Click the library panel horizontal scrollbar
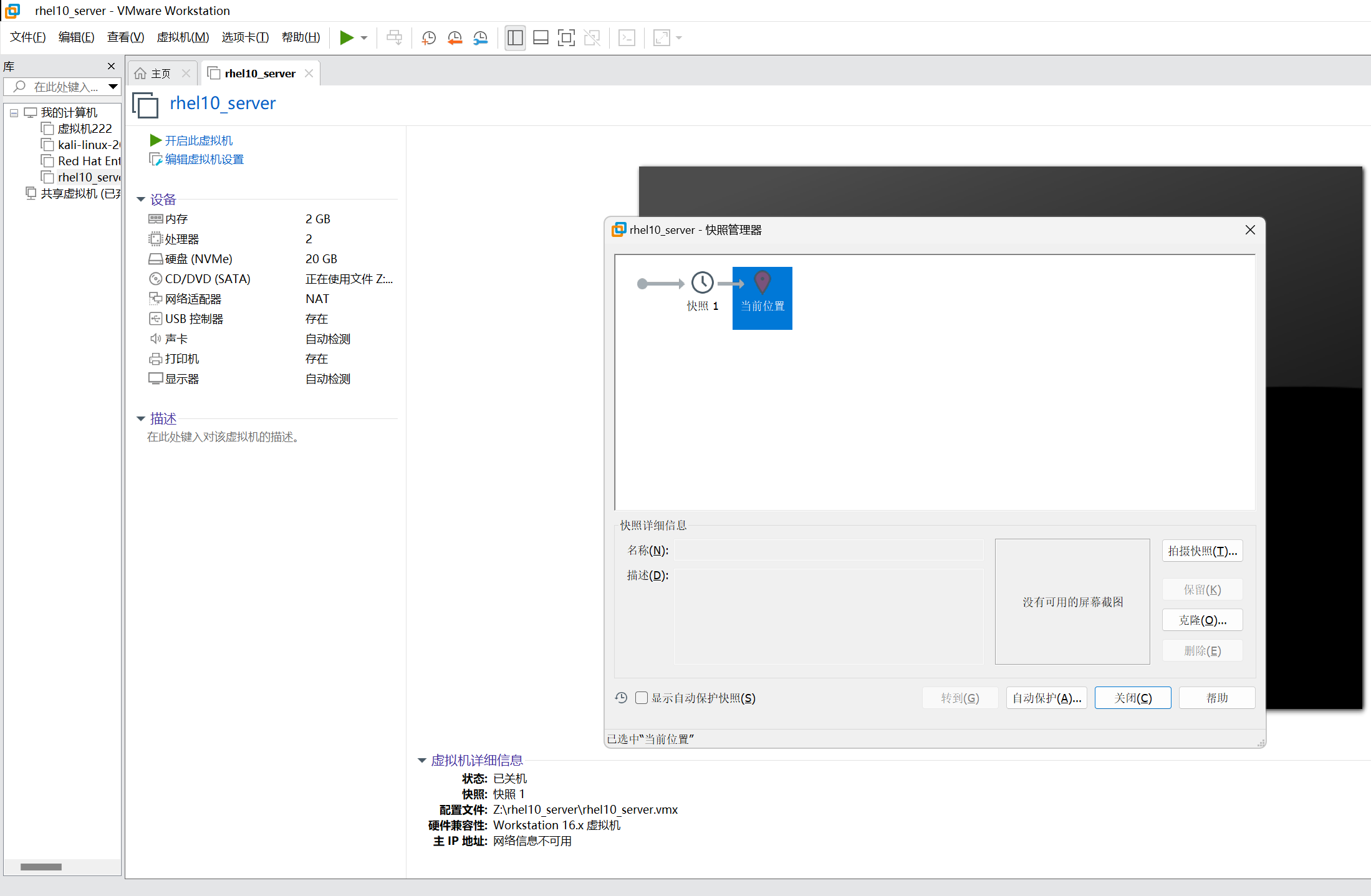 (41, 867)
